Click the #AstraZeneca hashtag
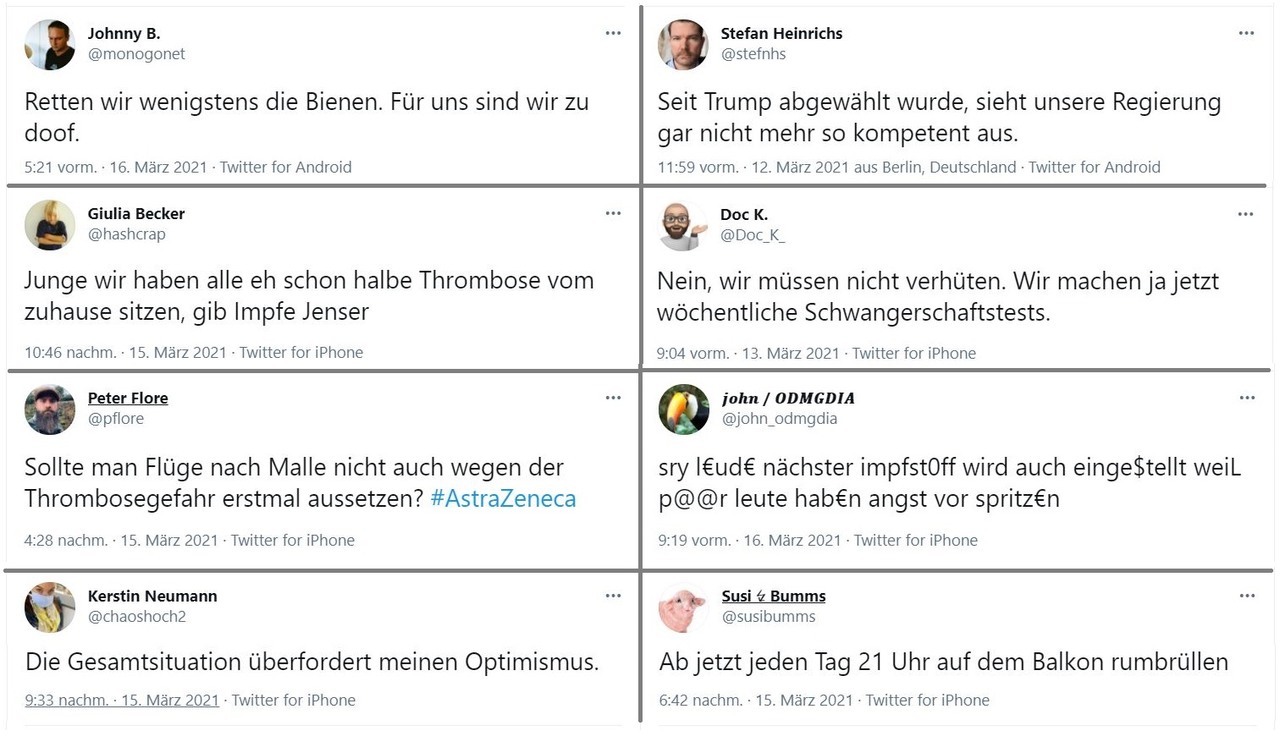1280x731 pixels. pos(503,498)
